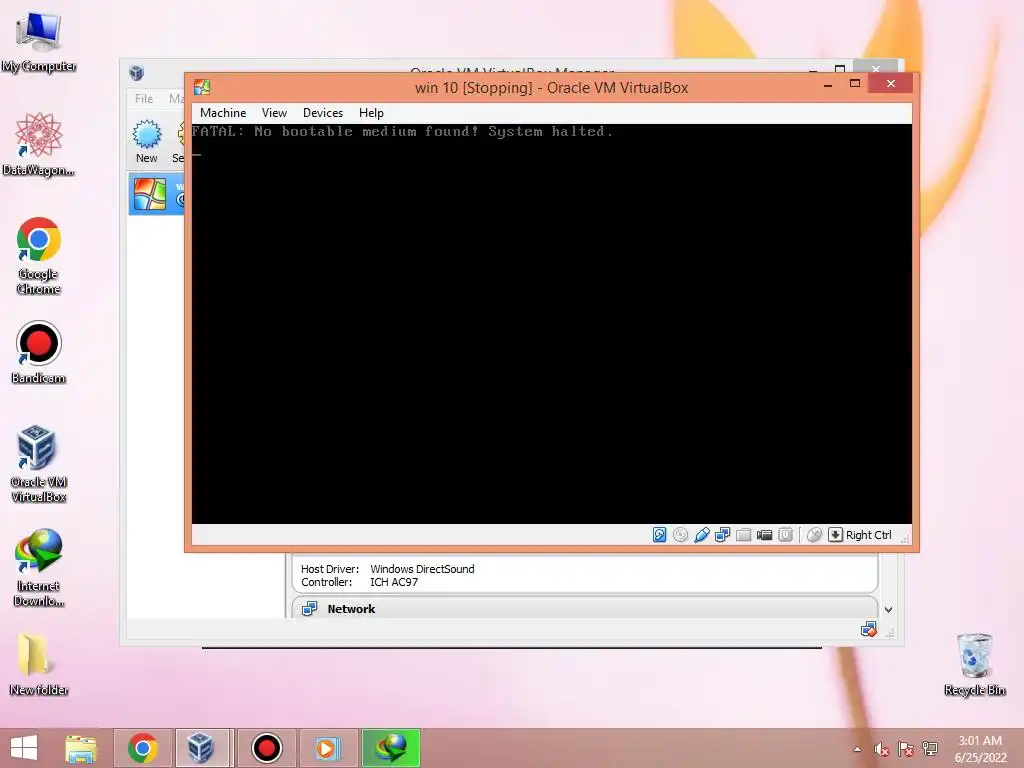Click the details pane scroll-down arrow

click(888, 609)
